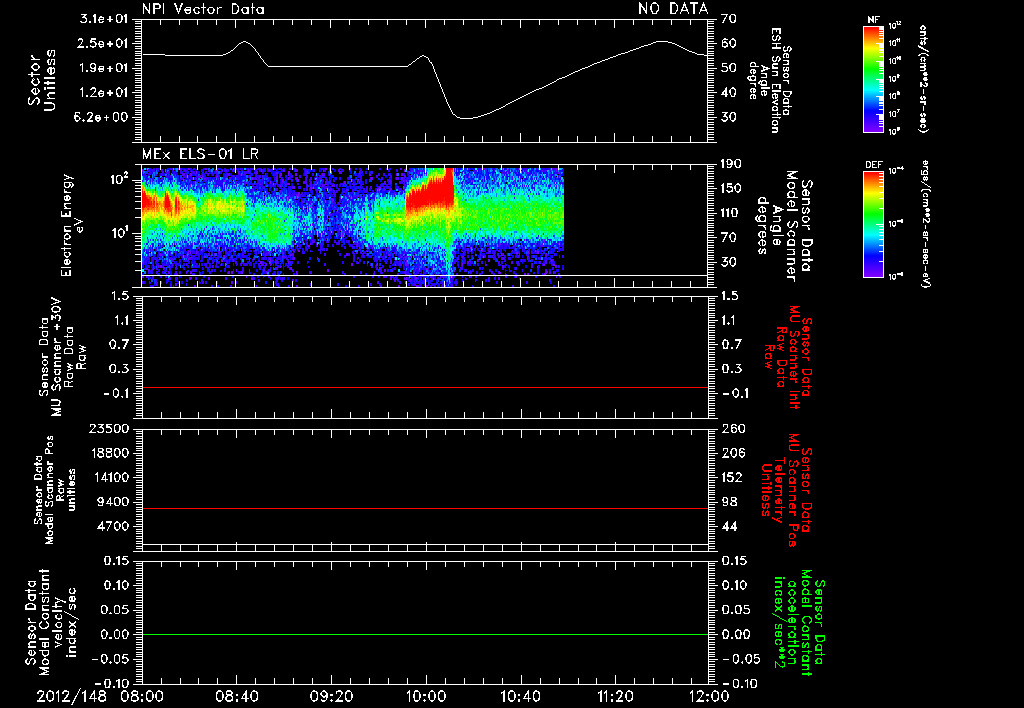Click the "6.2e+00" Sector axis value
The image size is (1024, 708).
click(x=103, y=118)
